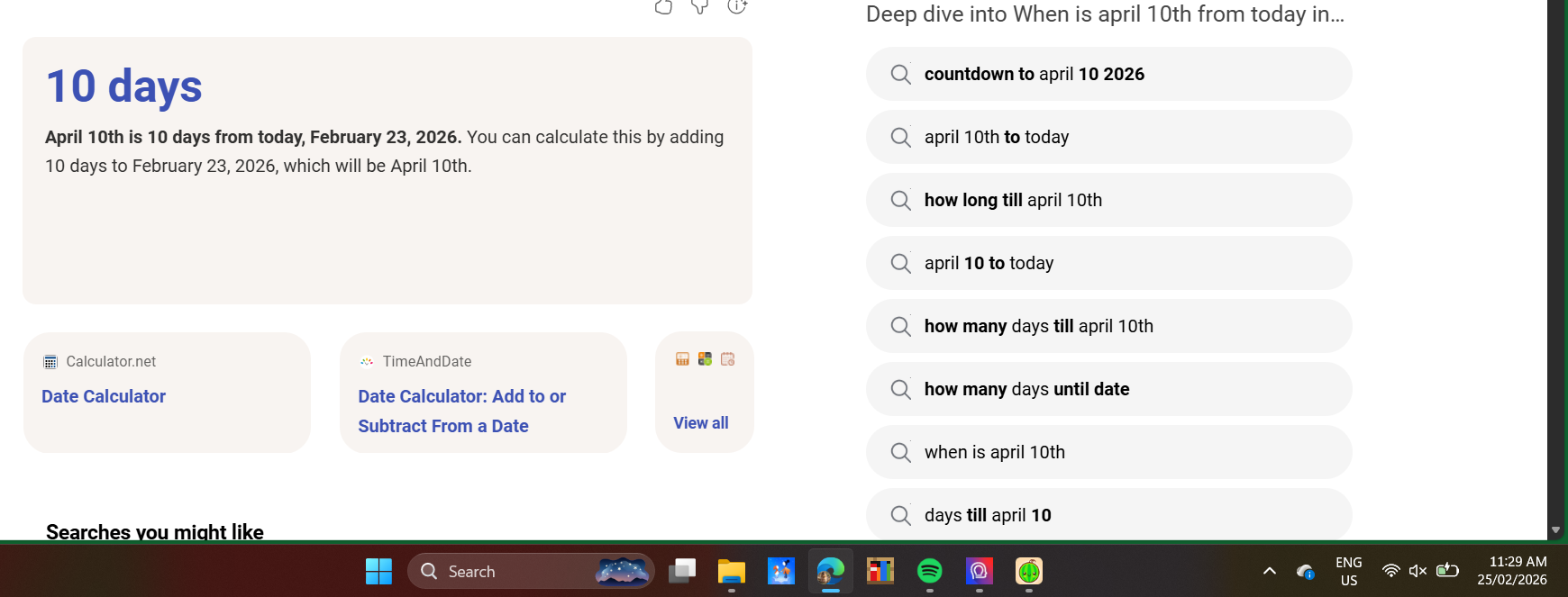The image size is (1568, 597).
Task: Click the TimeAndDate source label
Action: [x=427, y=361]
